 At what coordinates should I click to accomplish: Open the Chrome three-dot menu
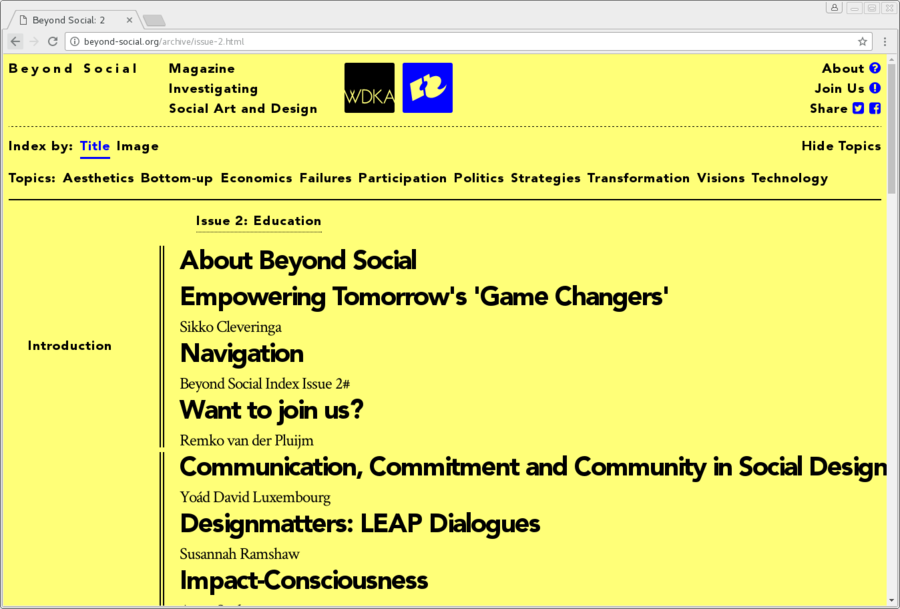(x=885, y=41)
